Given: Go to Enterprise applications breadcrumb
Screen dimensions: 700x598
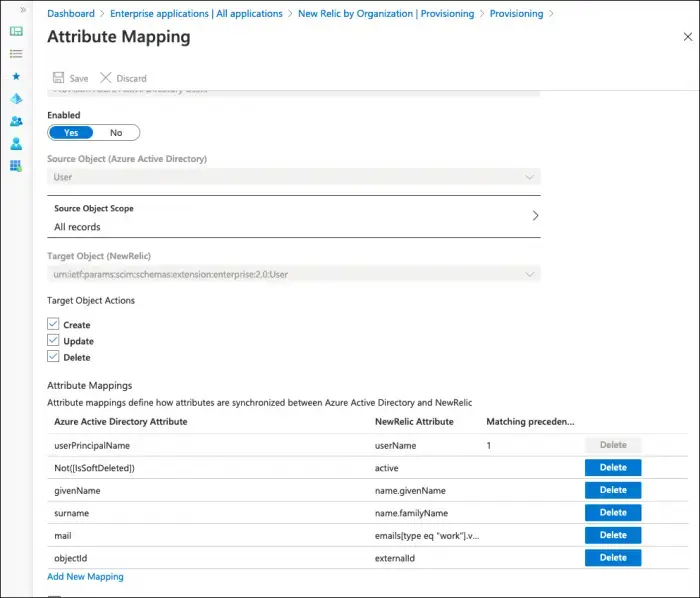Looking at the screenshot, I should 197,14.
